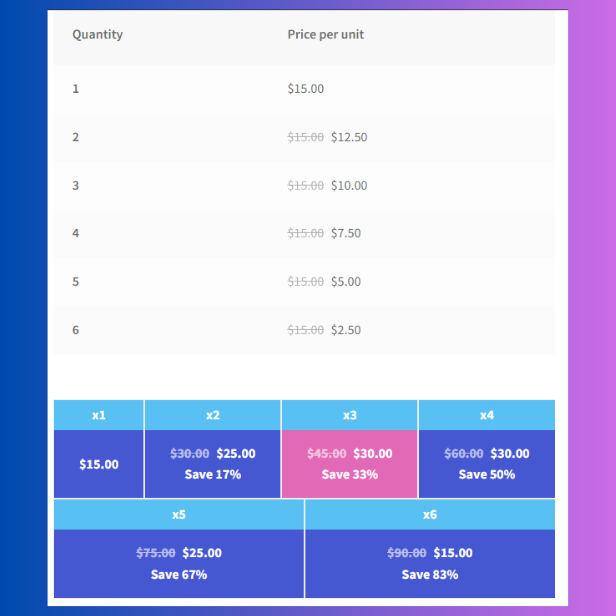Select the x6 tile header

click(430, 514)
